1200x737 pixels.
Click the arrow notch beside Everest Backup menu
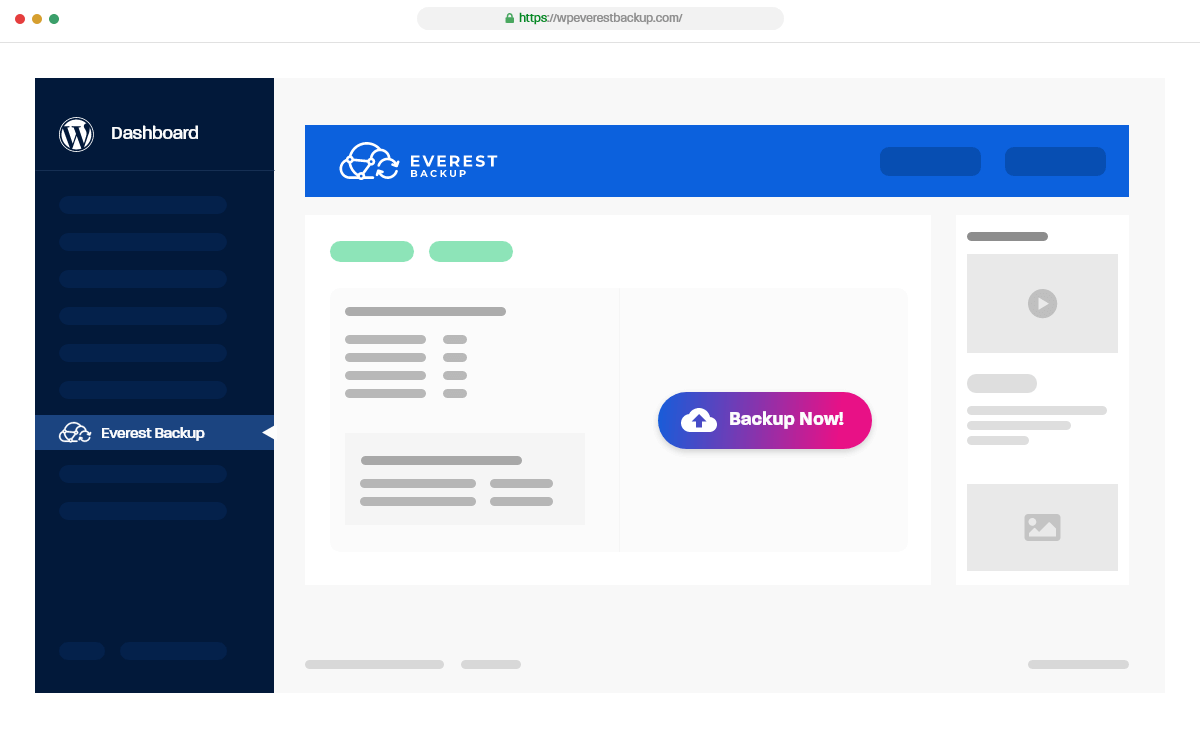268,432
